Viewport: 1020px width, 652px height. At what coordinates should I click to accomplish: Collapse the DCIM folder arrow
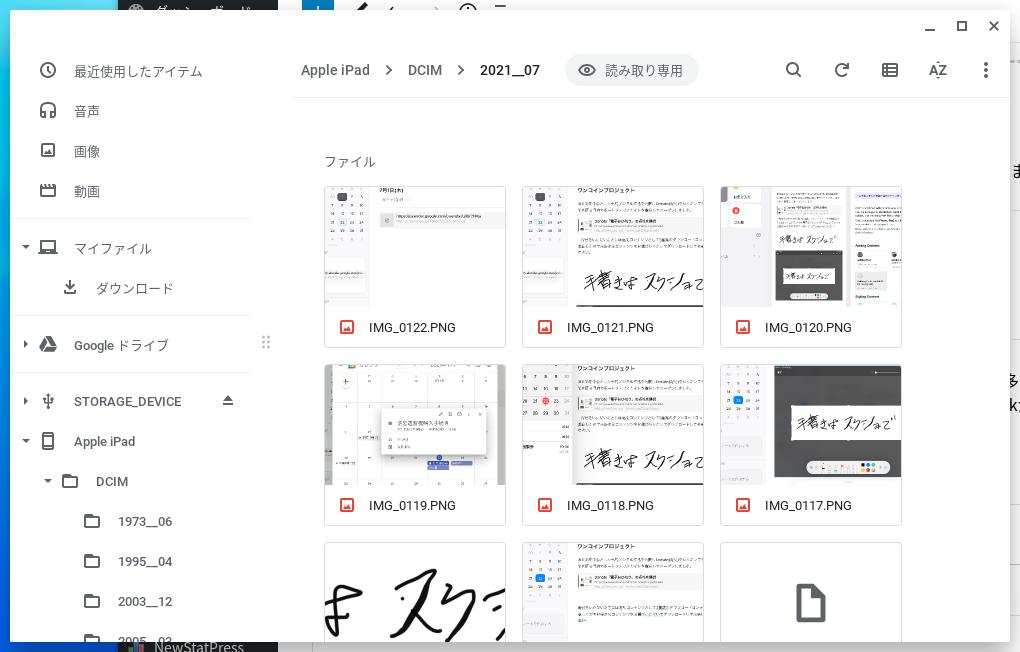pos(47,481)
